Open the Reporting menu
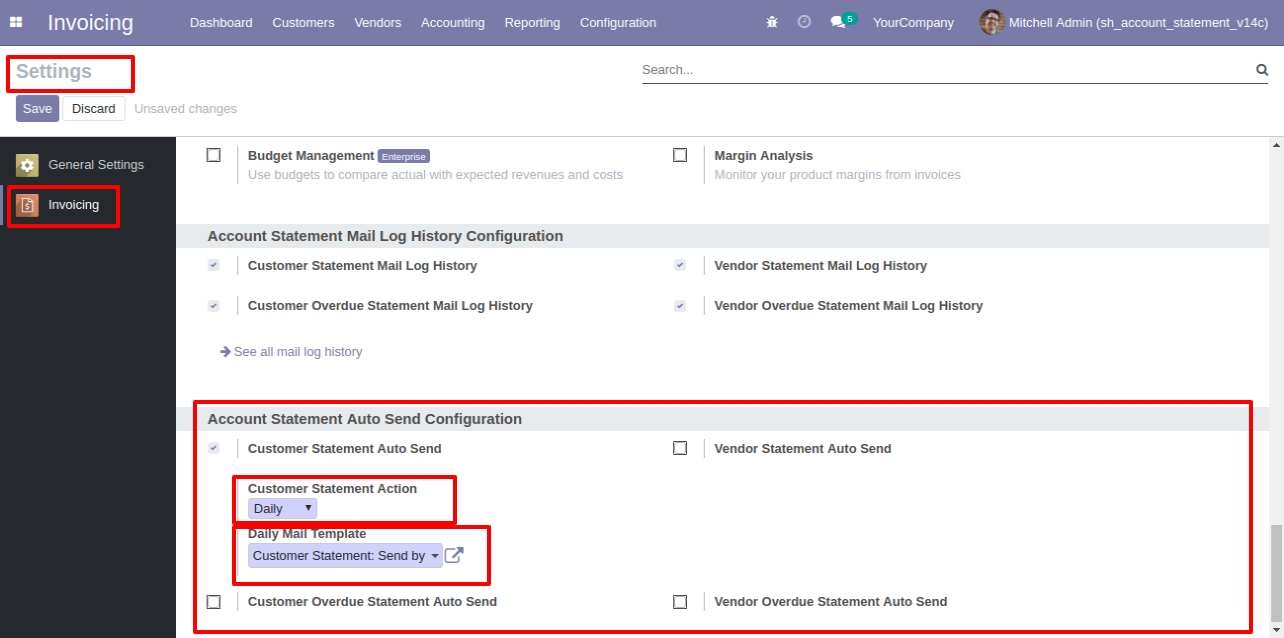 pos(532,22)
